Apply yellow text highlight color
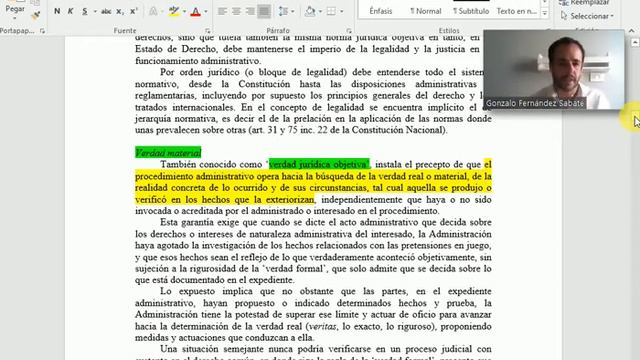 [x=174, y=11]
